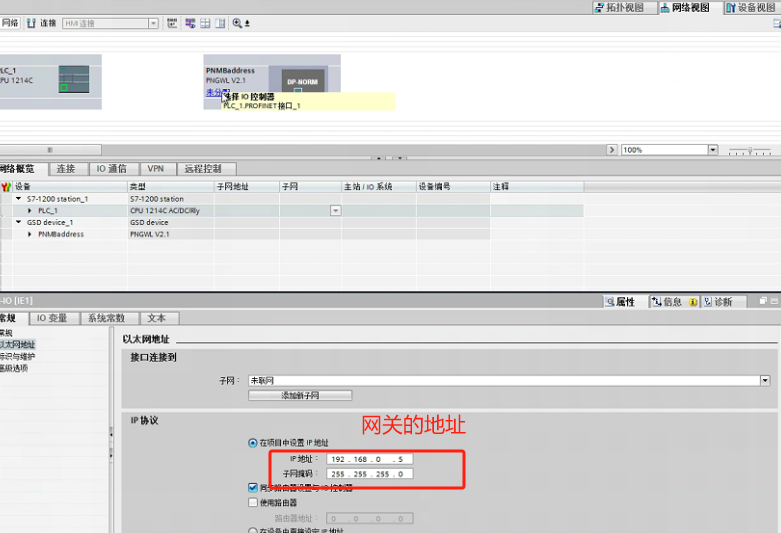Click the 设备 column header
This screenshot has width=781, height=533.
pyautogui.click(x=70, y=186)
